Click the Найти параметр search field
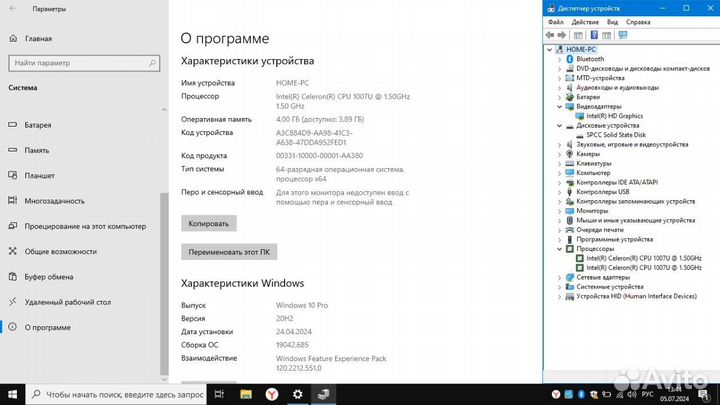 pos(84,63)
